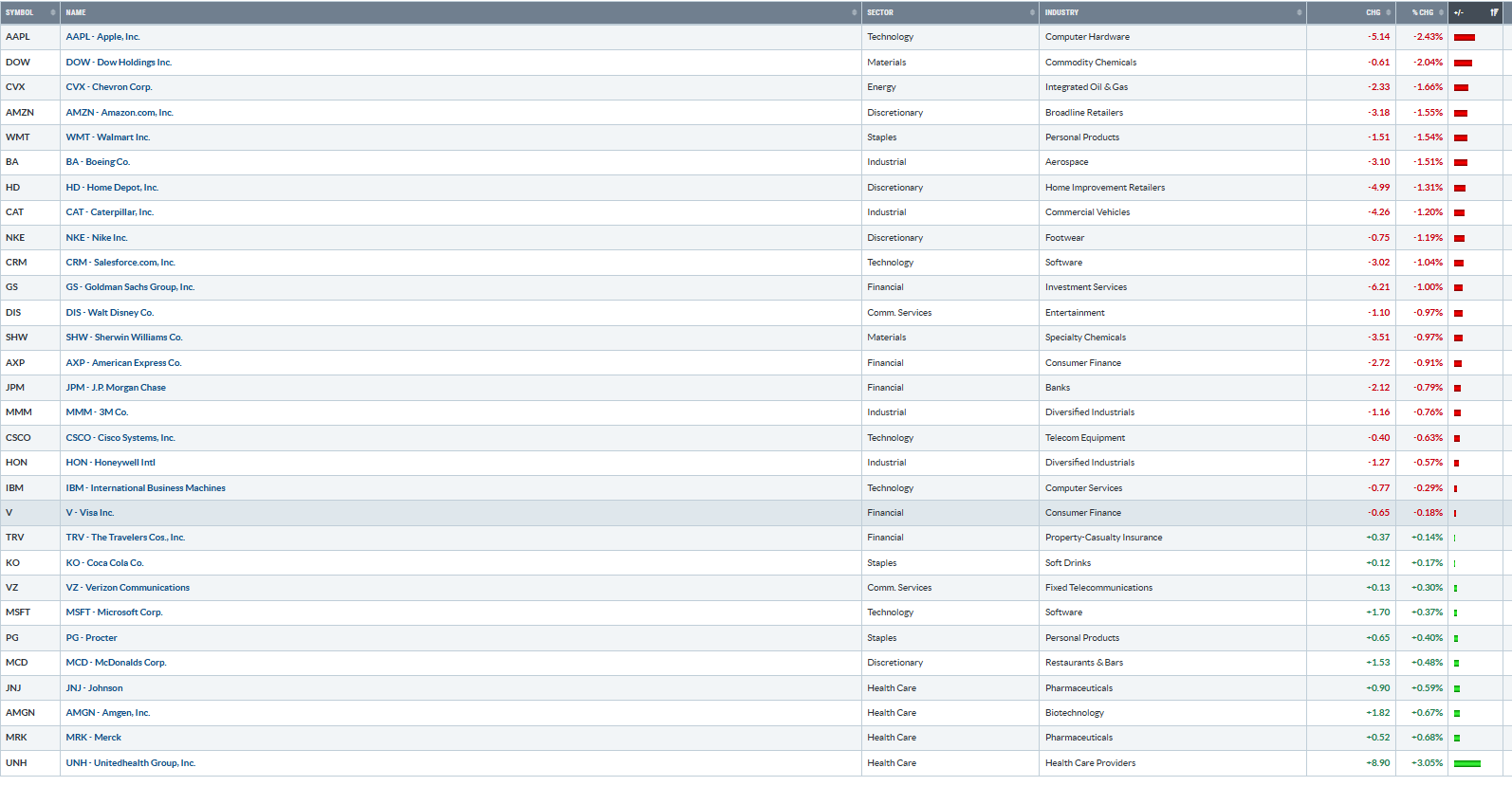Open the V - Visa Inc. link

point(90,513)
